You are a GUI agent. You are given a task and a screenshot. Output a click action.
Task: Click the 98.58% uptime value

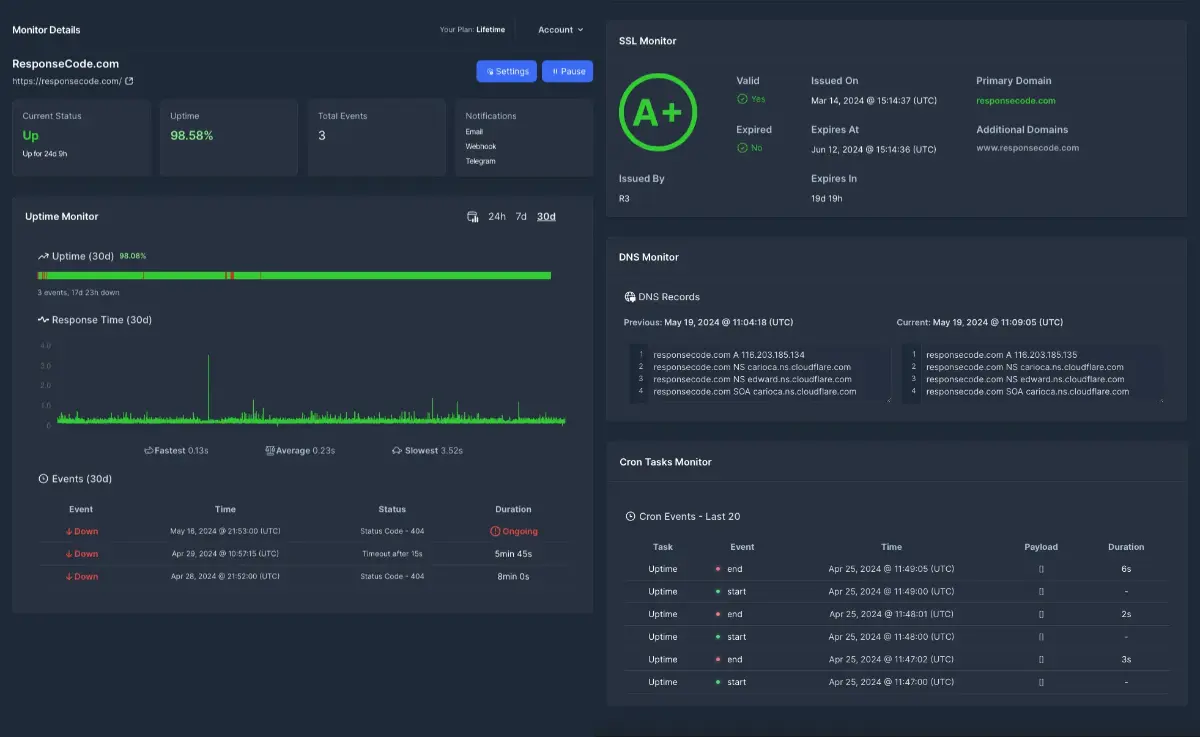192,135
